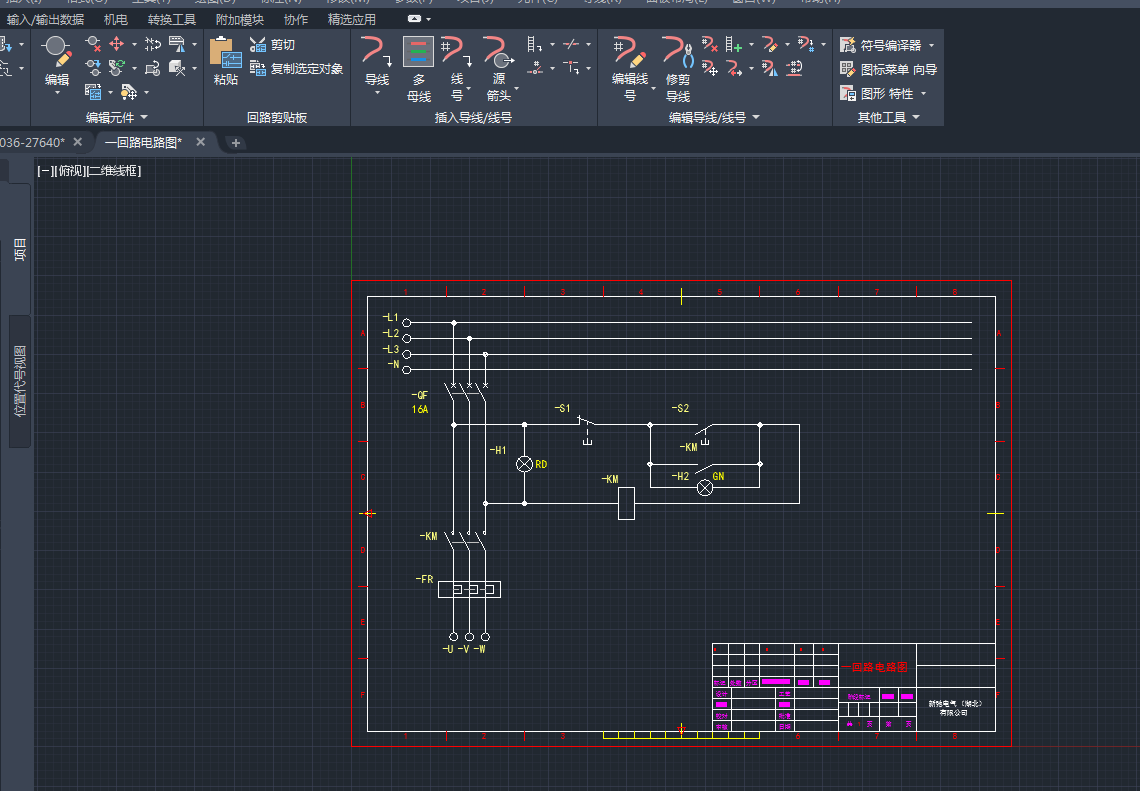1140x791 pixels.
Task: Click the 粘贴 paste circuit icon
Action: (x=225, y=53)
